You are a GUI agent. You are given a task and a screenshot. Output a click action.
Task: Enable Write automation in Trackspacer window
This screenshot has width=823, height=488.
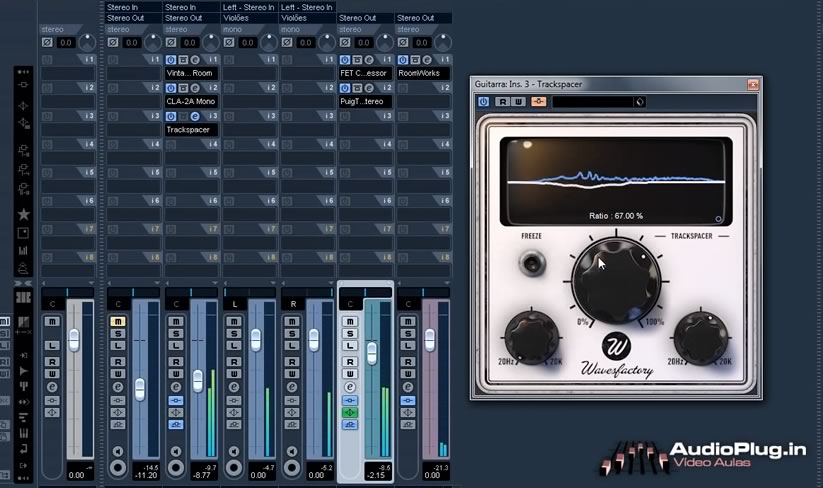(x=518, y=102)
